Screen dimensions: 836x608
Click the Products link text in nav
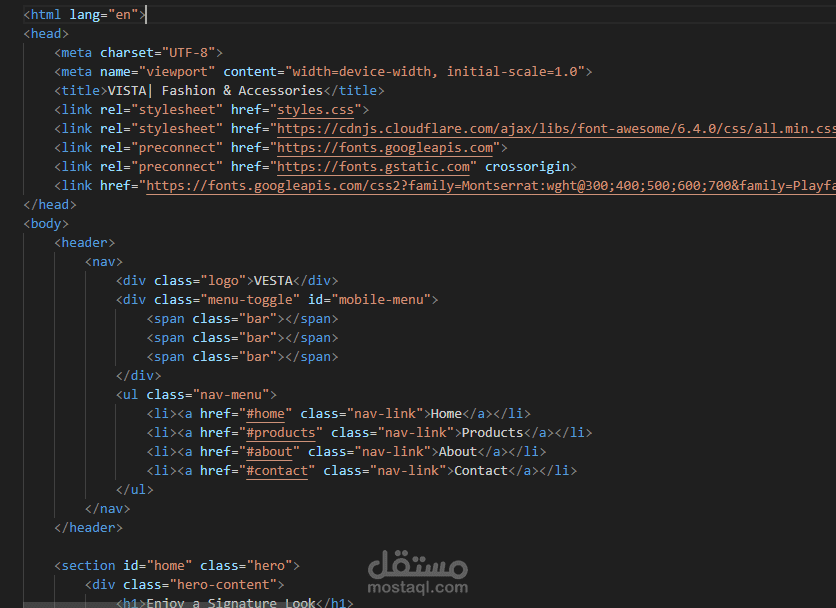(493, 433)
